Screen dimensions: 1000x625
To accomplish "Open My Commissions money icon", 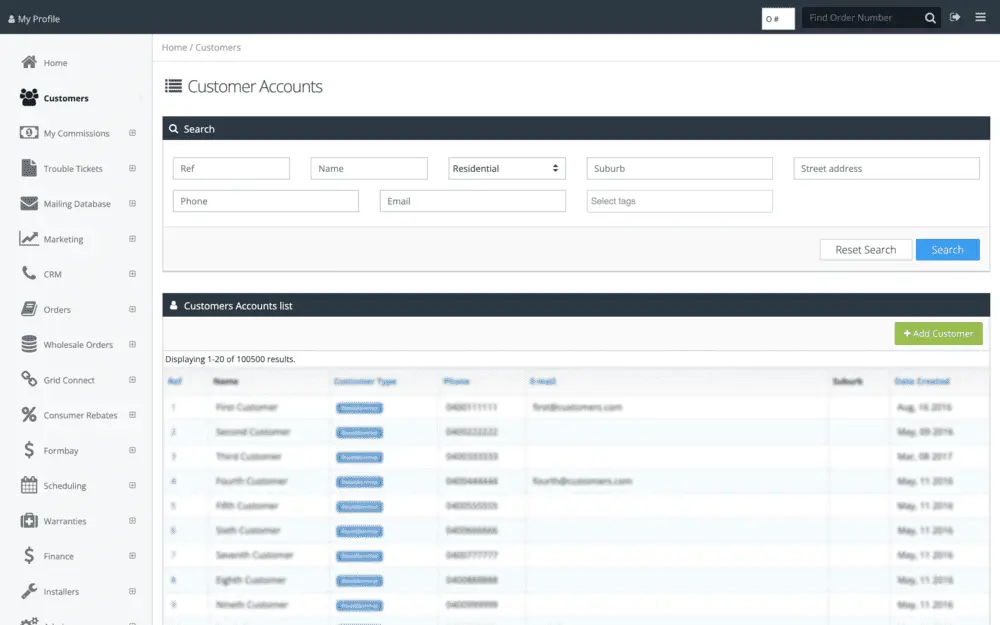I will point(29,133).
